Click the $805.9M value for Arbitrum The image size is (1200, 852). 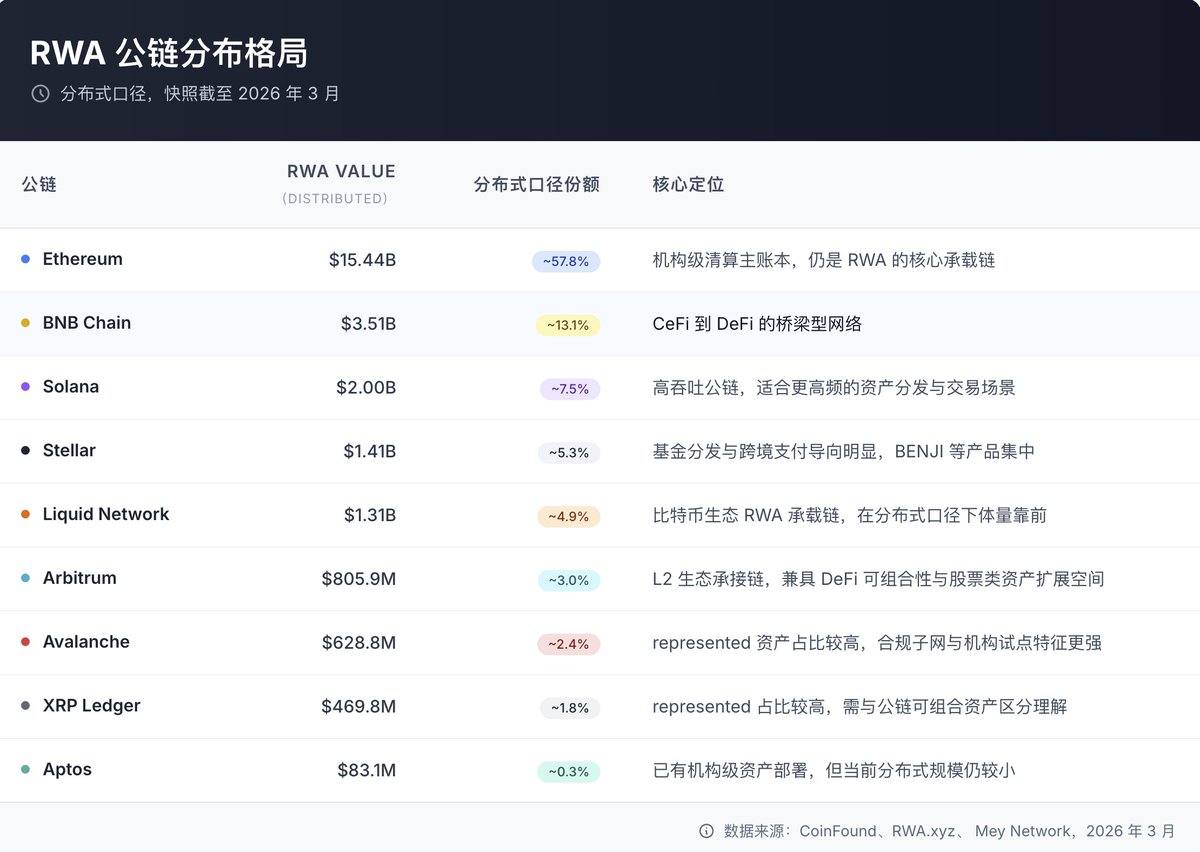click(359, 579)
